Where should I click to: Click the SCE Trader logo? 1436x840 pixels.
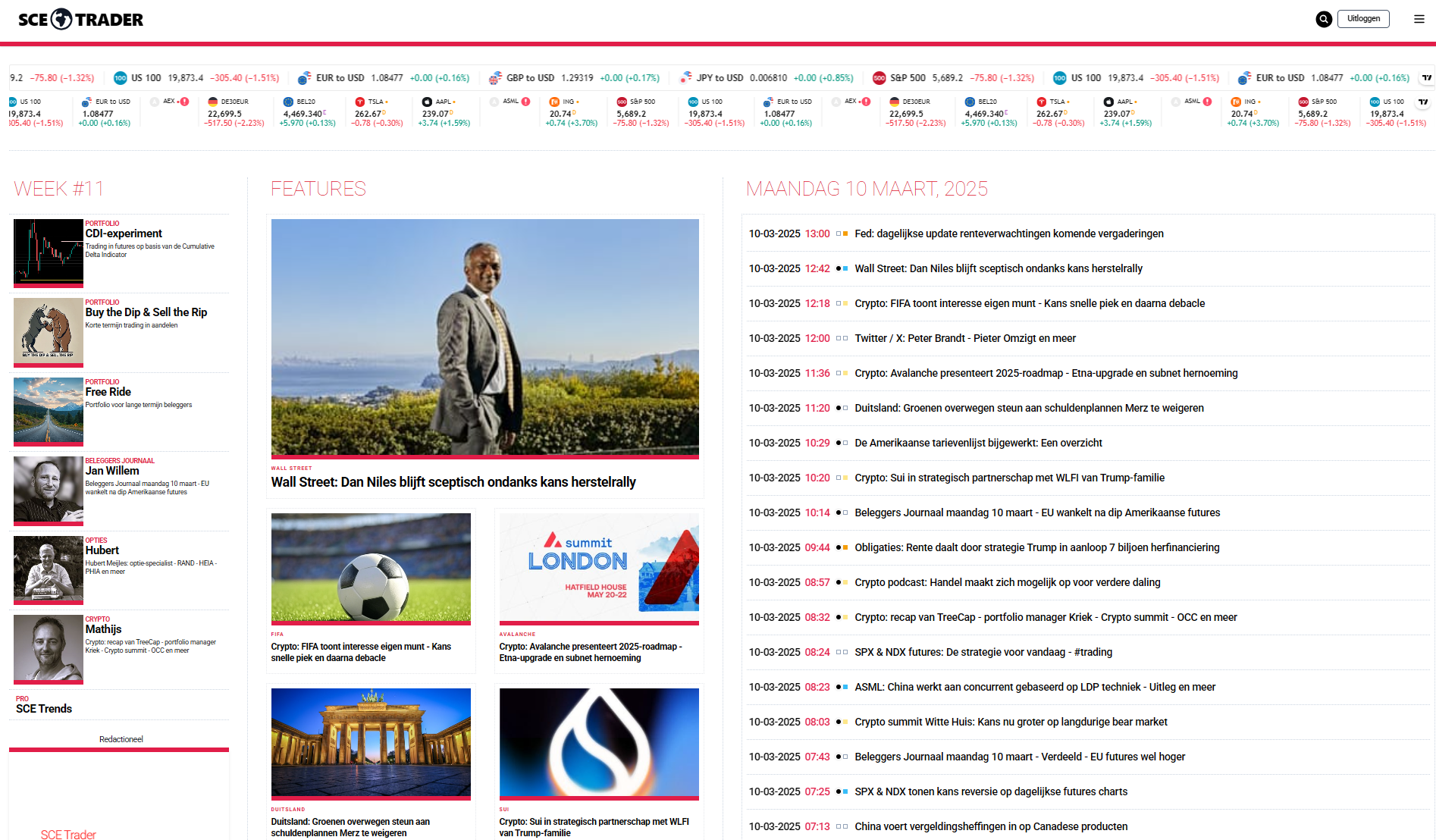pyautogui.click(x=80, y=20)
